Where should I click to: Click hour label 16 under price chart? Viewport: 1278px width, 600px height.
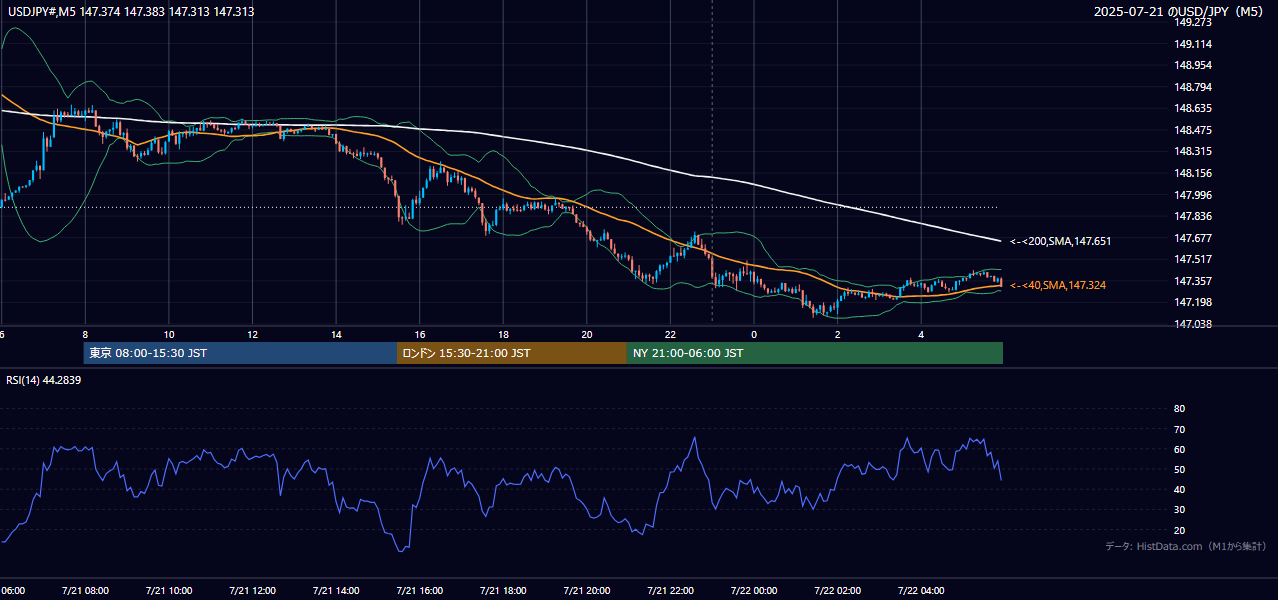[420, 334]
